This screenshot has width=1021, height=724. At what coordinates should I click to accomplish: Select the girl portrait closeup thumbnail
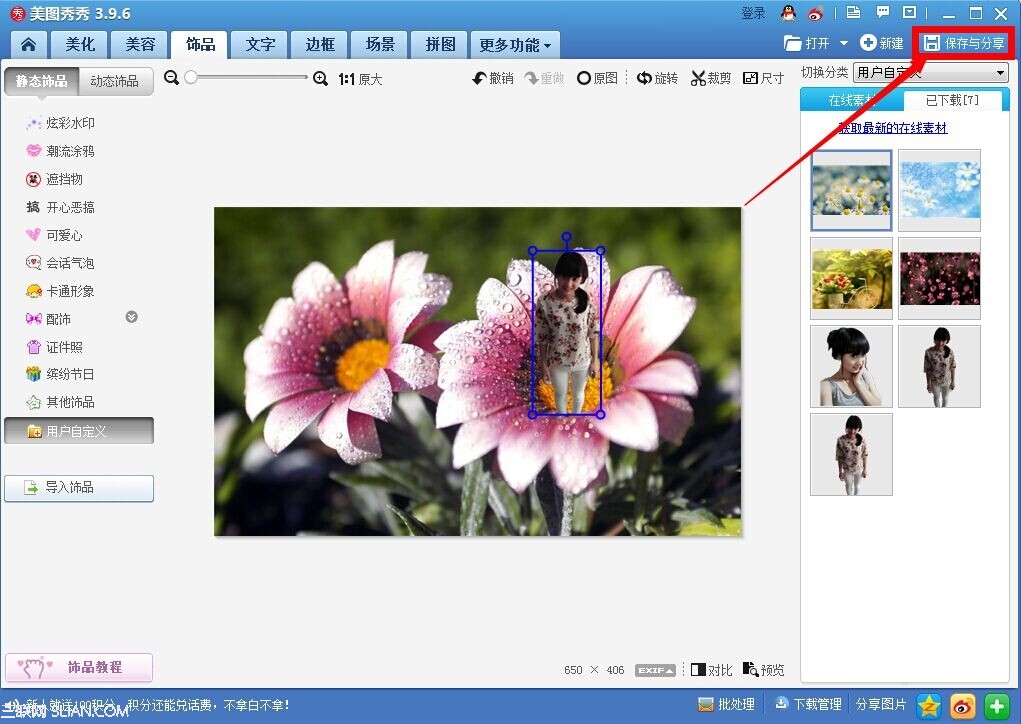851,367
